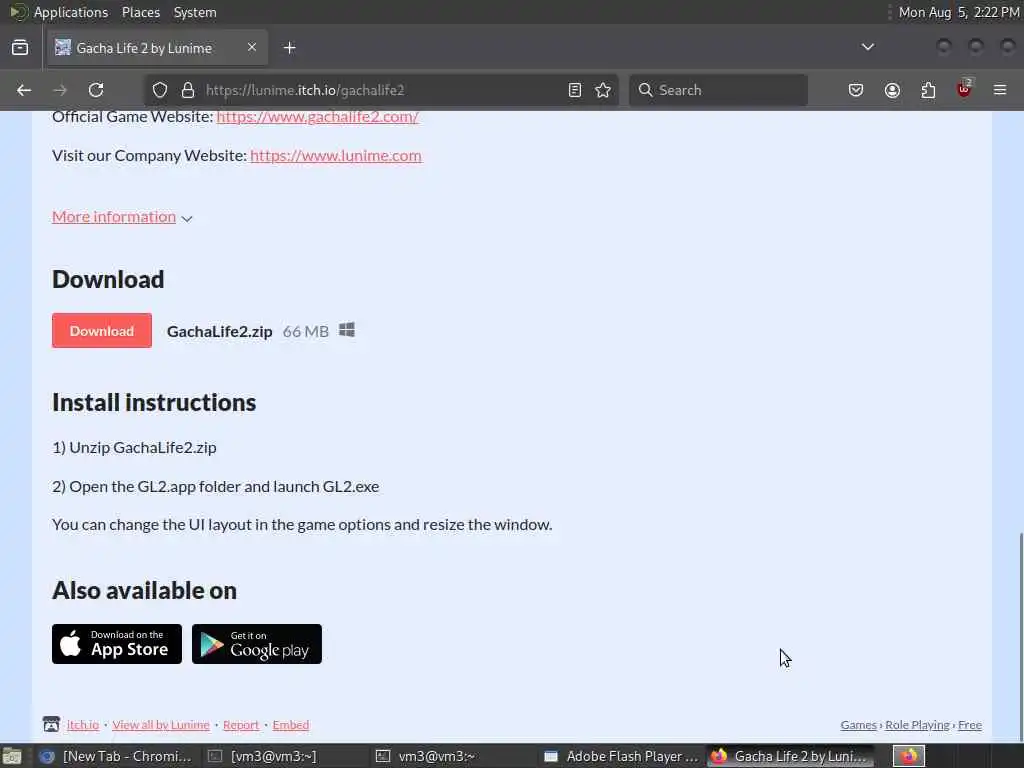Expand the list all tabs chevron
This screenshot has width=1024, height=768.
click(867, 47)
